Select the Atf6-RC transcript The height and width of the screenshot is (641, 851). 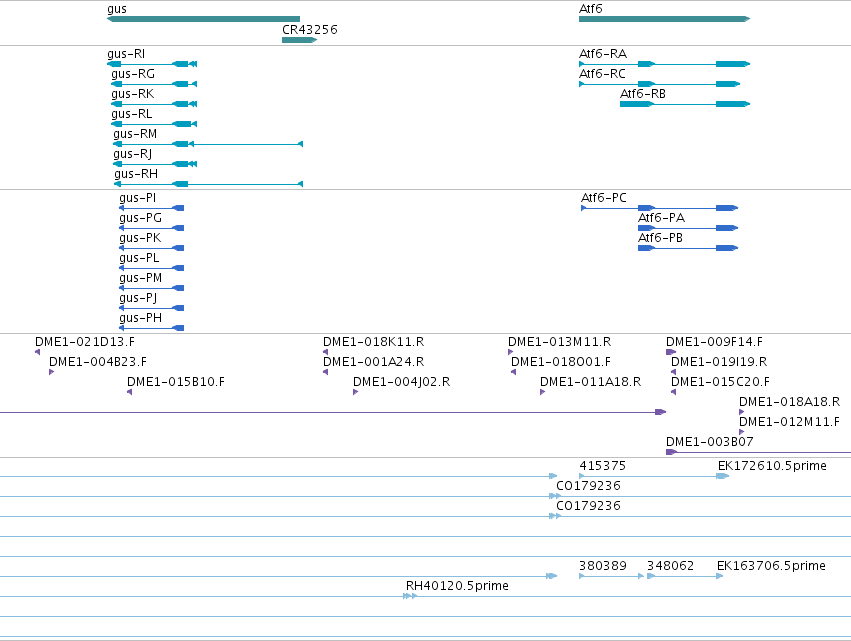coord(659,84)
